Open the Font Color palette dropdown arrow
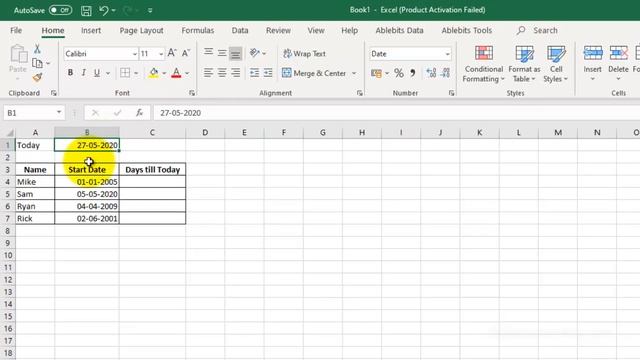 187,73
